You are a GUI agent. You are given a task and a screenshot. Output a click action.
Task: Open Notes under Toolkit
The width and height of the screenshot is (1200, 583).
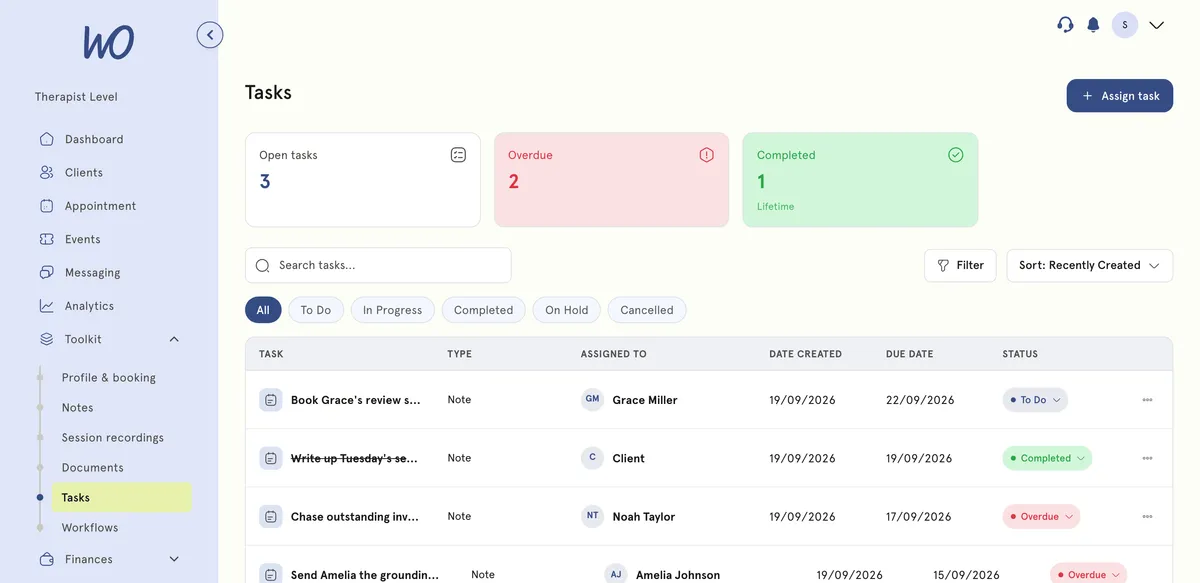77,407
